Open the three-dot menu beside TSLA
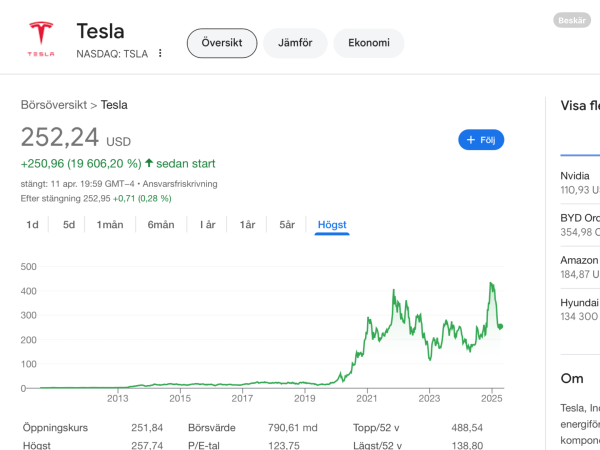600x450 pixels. pos(160,53)
